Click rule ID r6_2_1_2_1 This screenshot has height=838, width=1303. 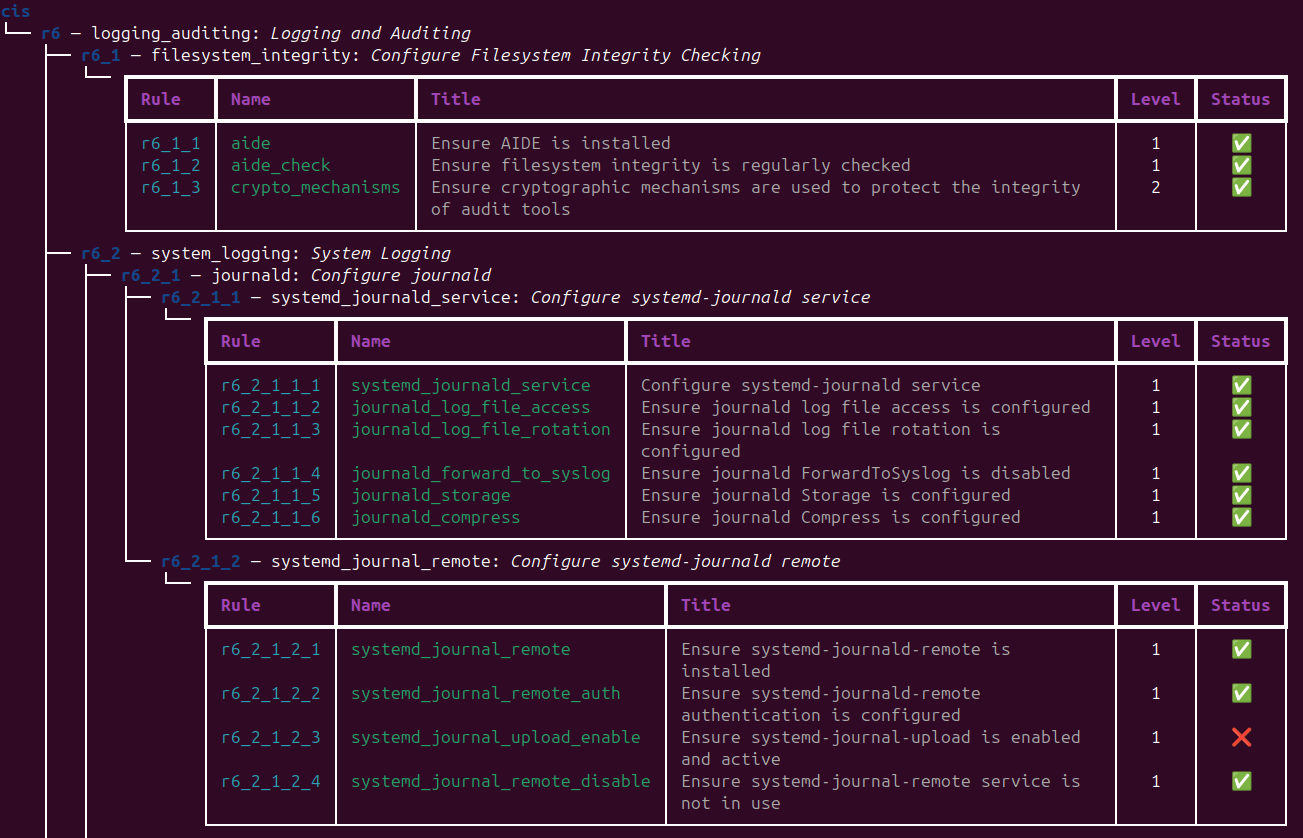click(x=271, y=649)
